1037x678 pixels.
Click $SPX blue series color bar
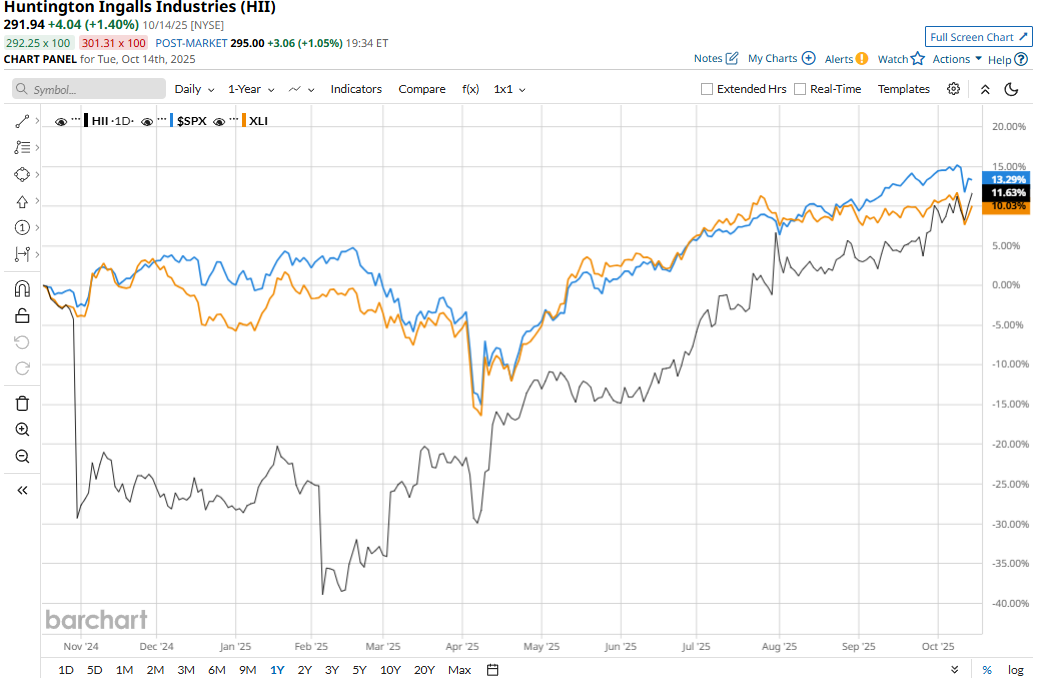[x=172, y=120]
